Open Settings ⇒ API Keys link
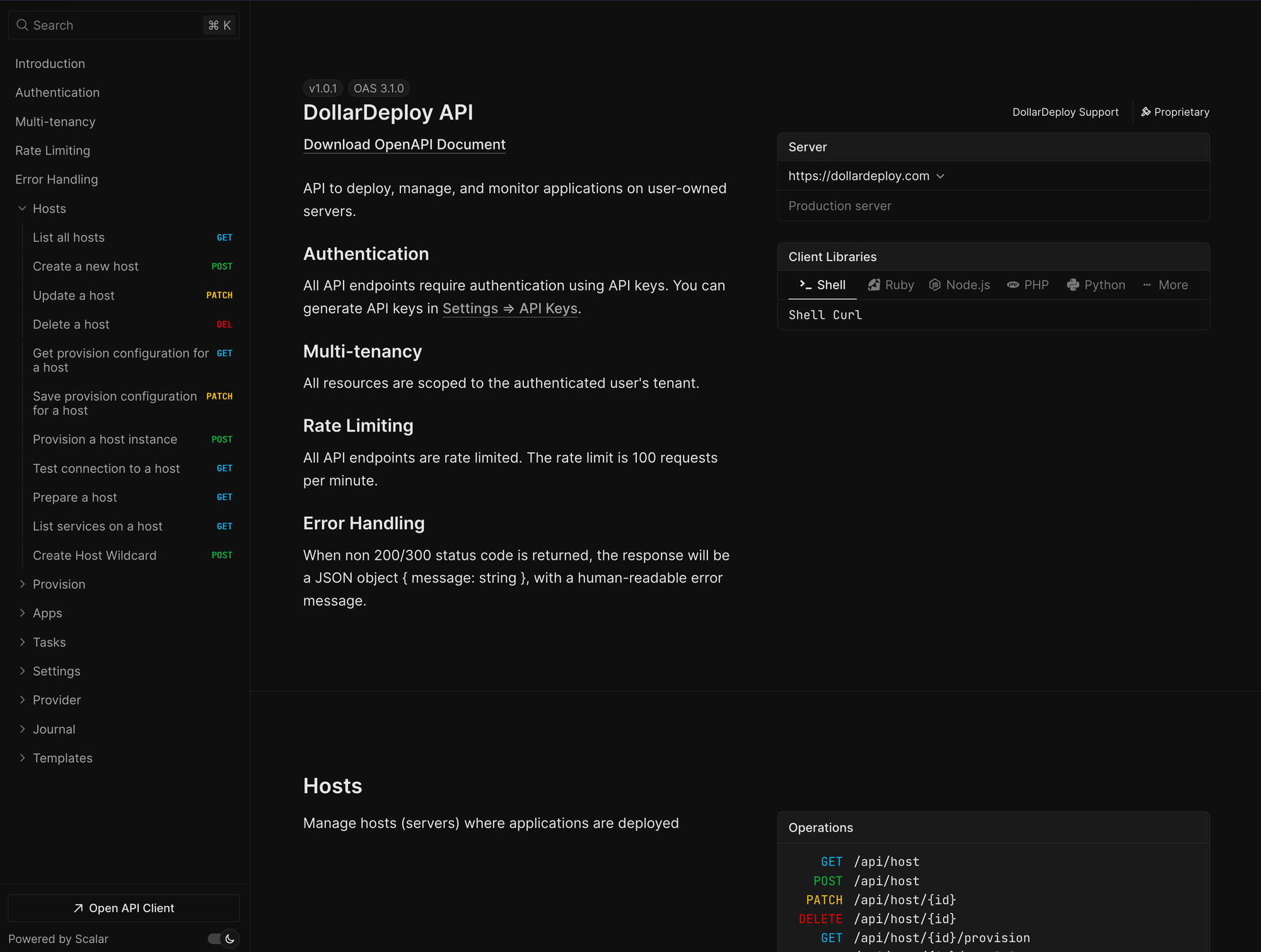 tap(509, 308)
